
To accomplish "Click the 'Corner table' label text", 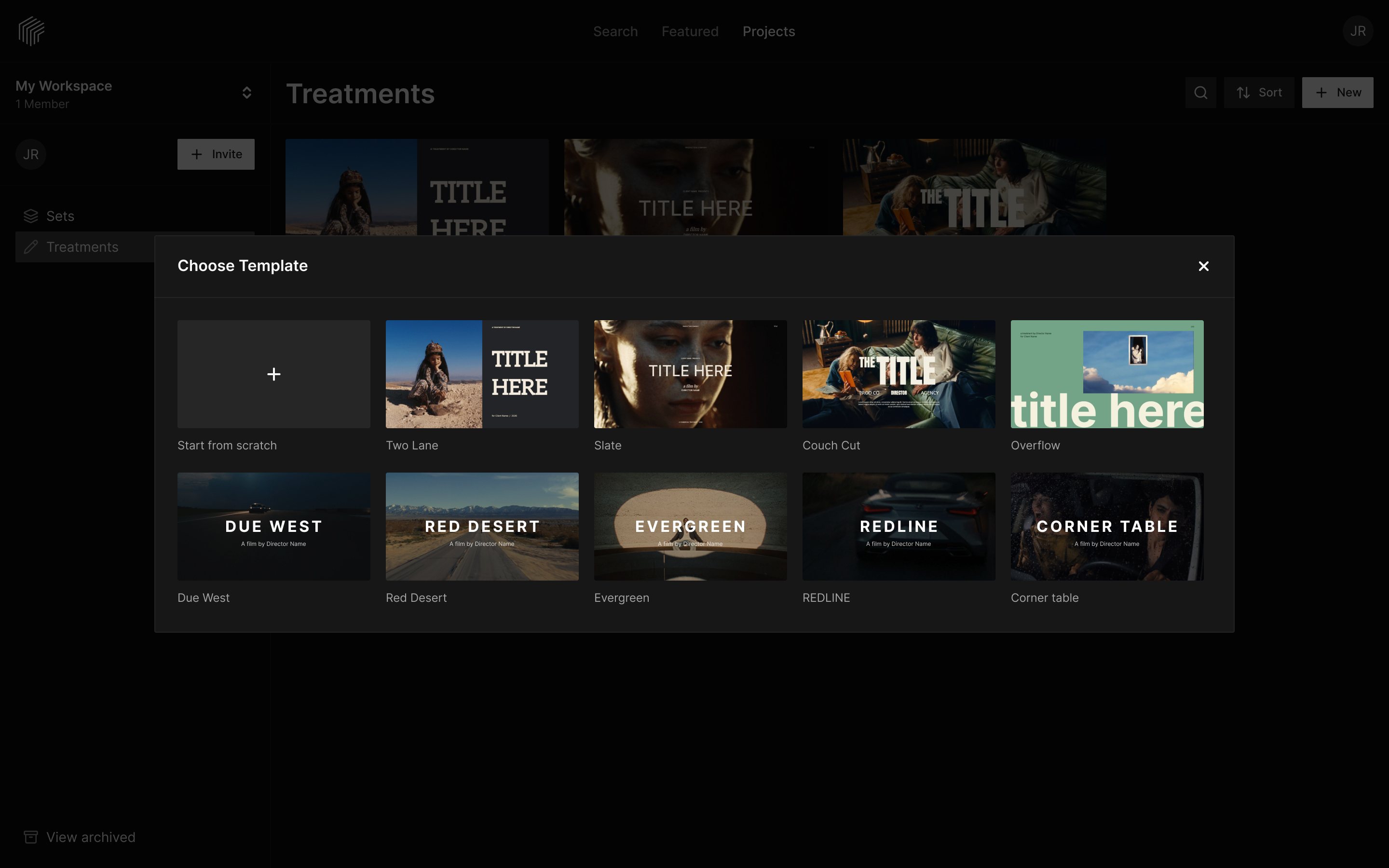I will click(x=1045, y=597).
